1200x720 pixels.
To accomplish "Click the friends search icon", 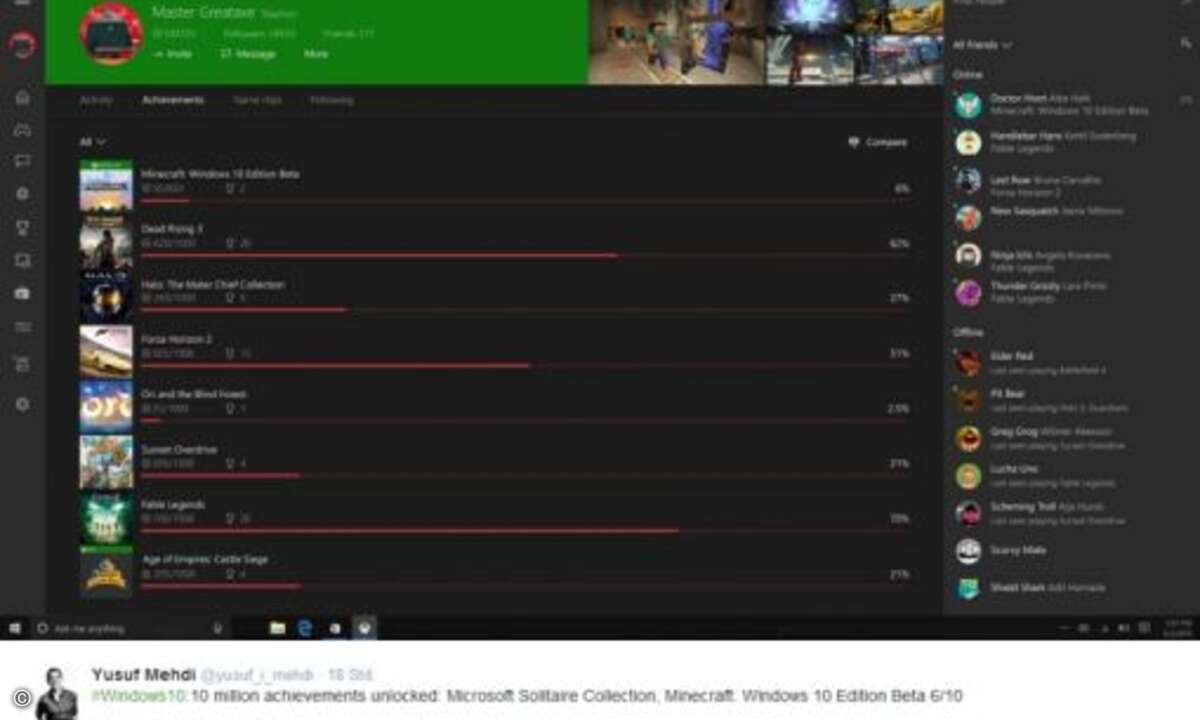I will click(1185, 45).
